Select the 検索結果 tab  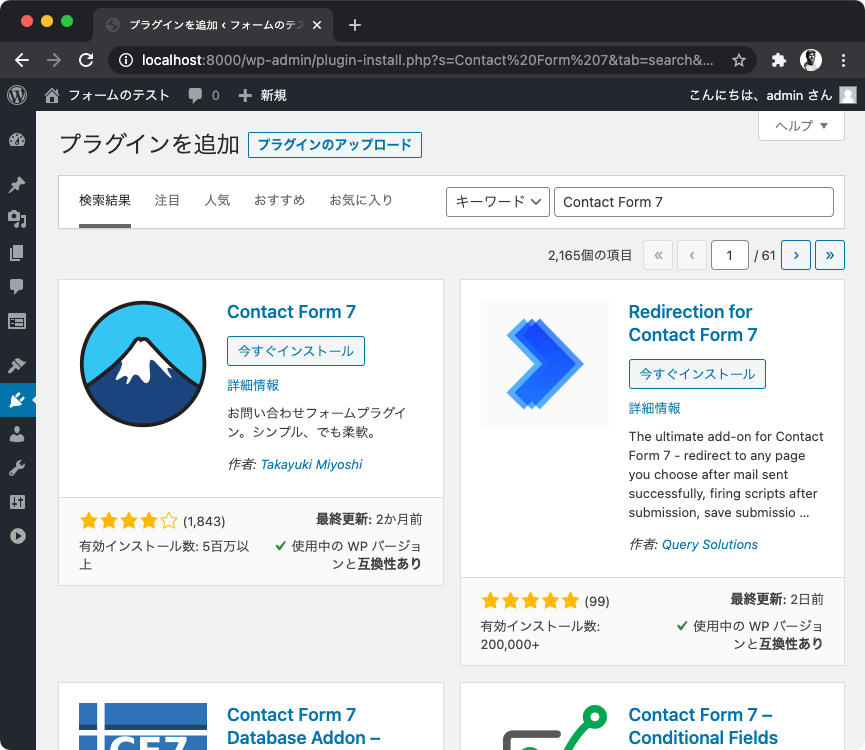(105, 200)
